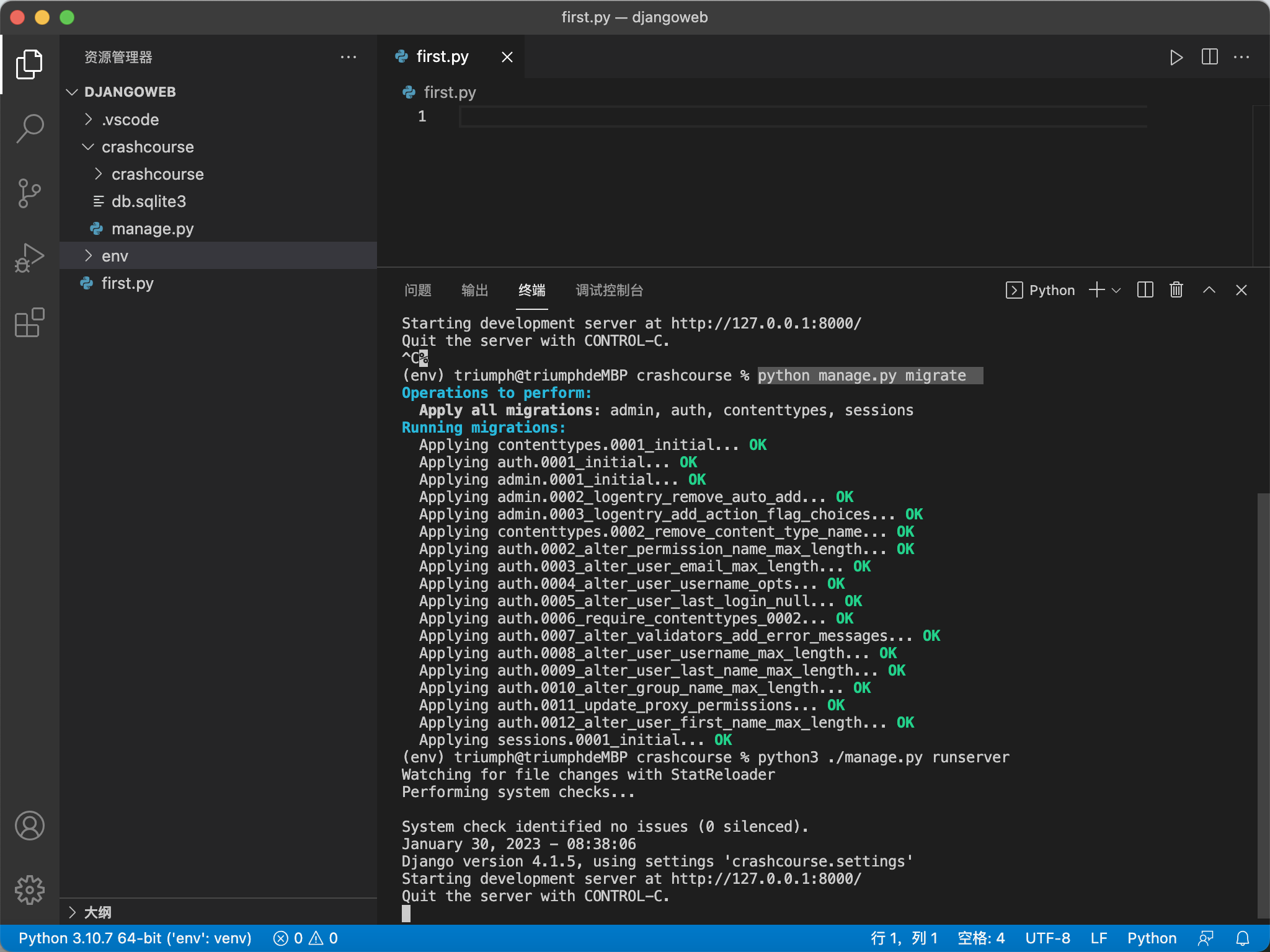Open the Manage gear menu
Screen dimensions: 1270x952
pos(29,890)
